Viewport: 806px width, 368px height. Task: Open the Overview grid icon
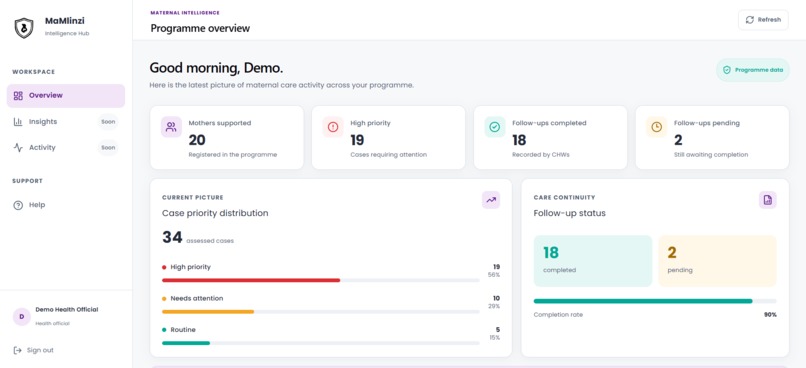point(18,96)
